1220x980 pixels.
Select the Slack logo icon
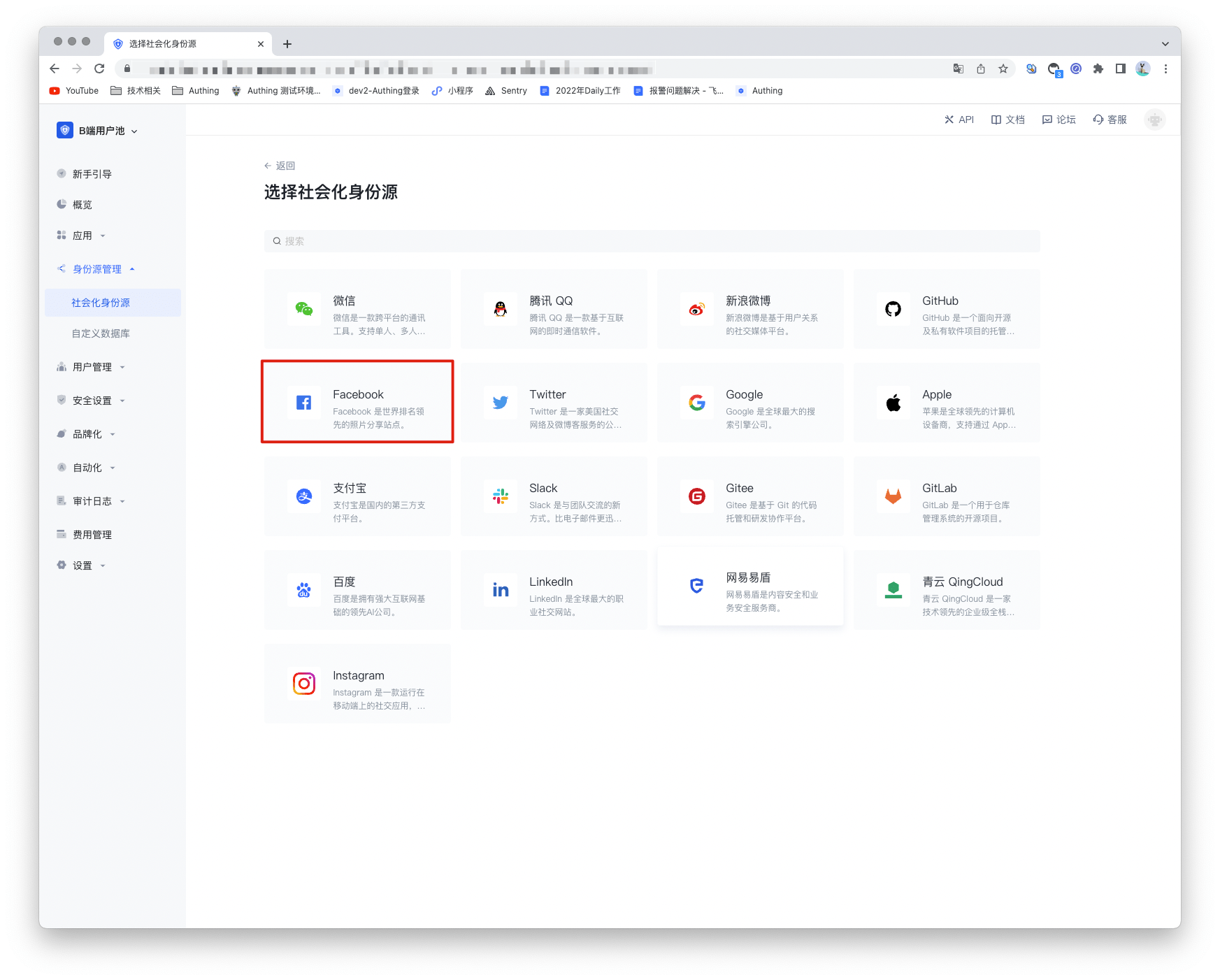click(x=500, y=496)
